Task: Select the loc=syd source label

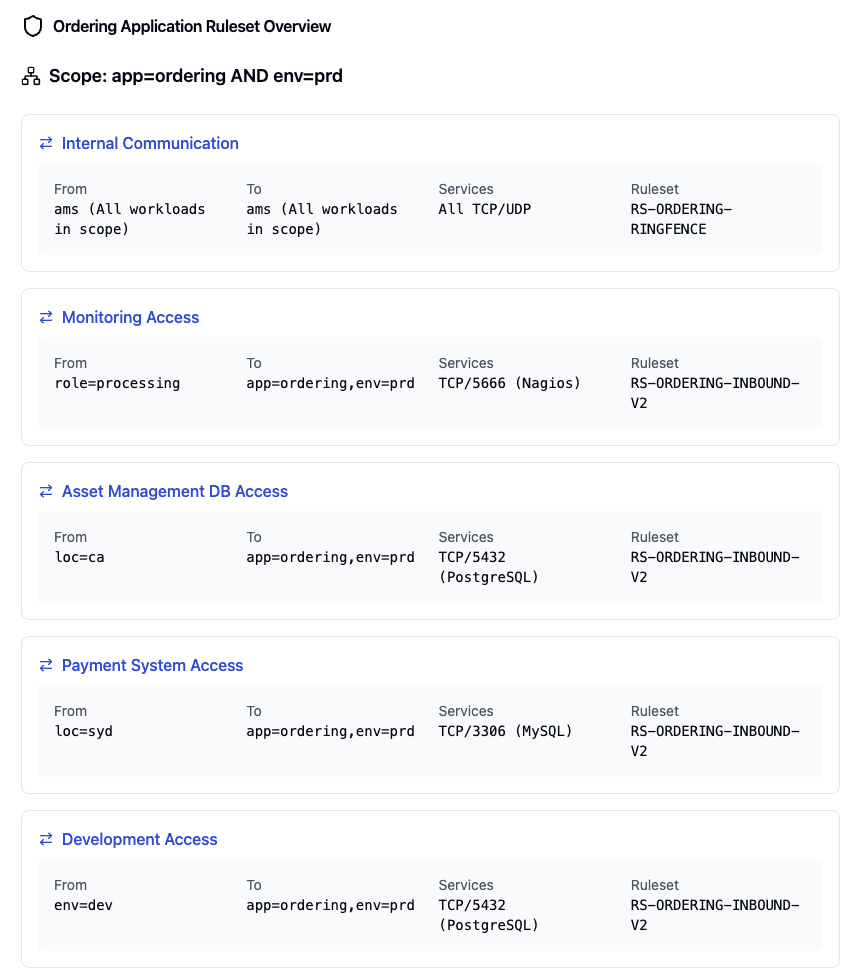Action: tap(84, 731)
